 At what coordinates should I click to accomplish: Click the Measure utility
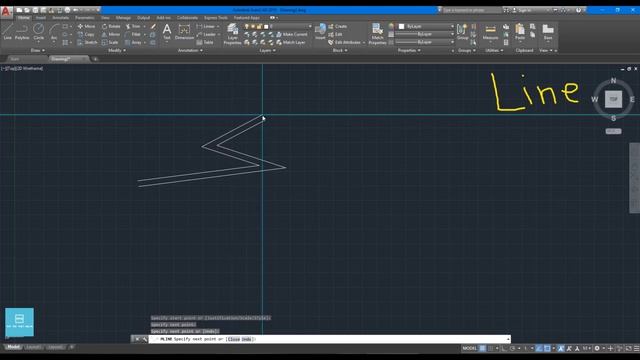(x=490, y=31)
